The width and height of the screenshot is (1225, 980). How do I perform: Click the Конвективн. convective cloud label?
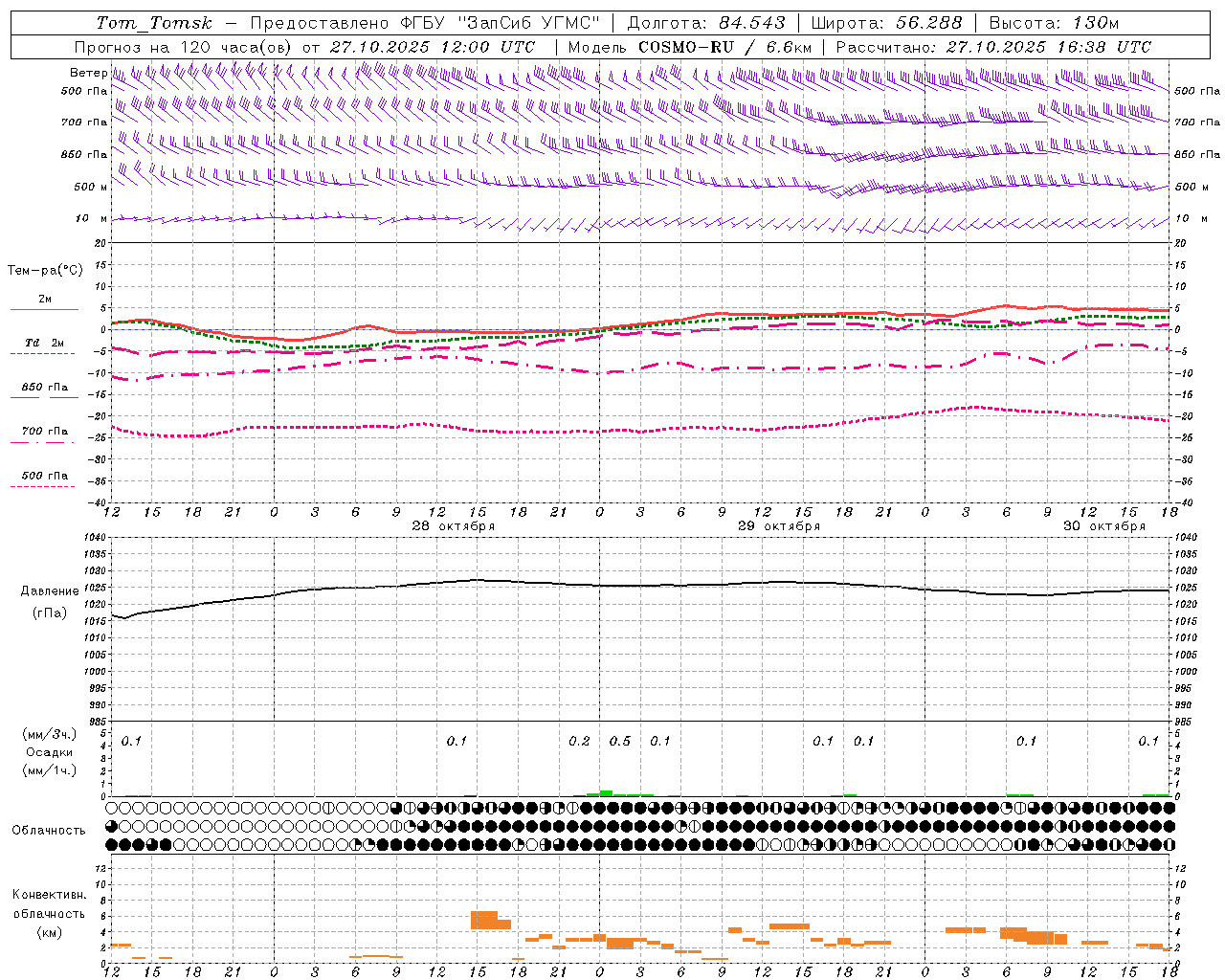click(49, 895)
